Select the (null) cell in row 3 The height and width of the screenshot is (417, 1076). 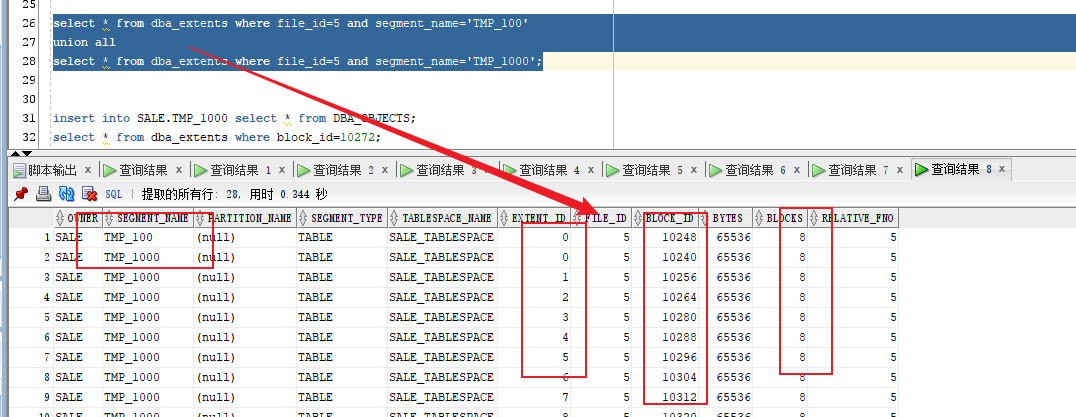(x=245, y=277)
